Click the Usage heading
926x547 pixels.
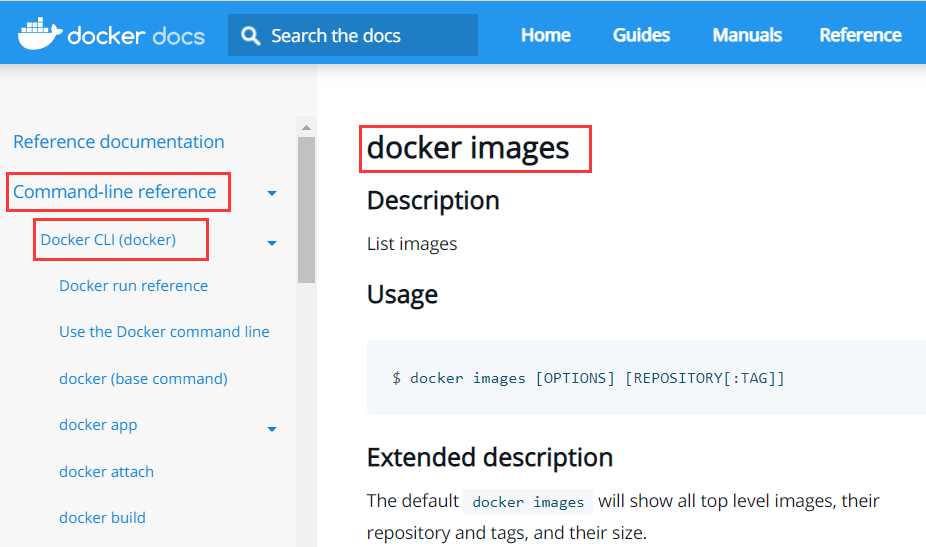click(402, 294)
